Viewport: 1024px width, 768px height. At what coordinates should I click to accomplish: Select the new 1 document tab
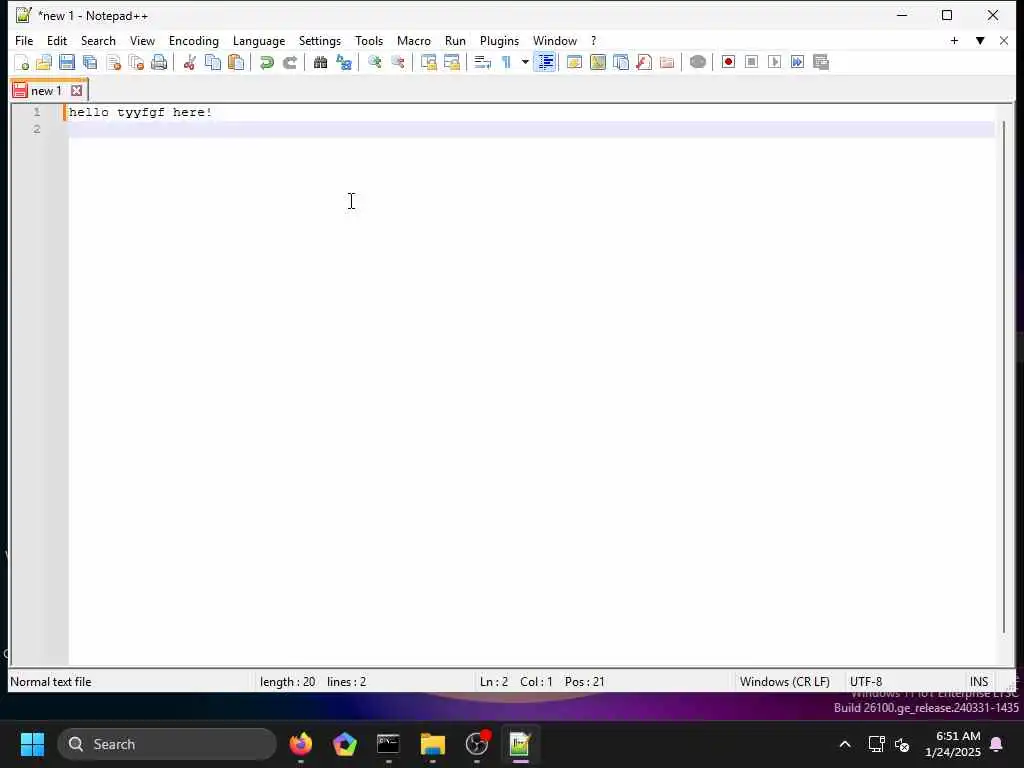pyautogui.click(x=46, y=91)
